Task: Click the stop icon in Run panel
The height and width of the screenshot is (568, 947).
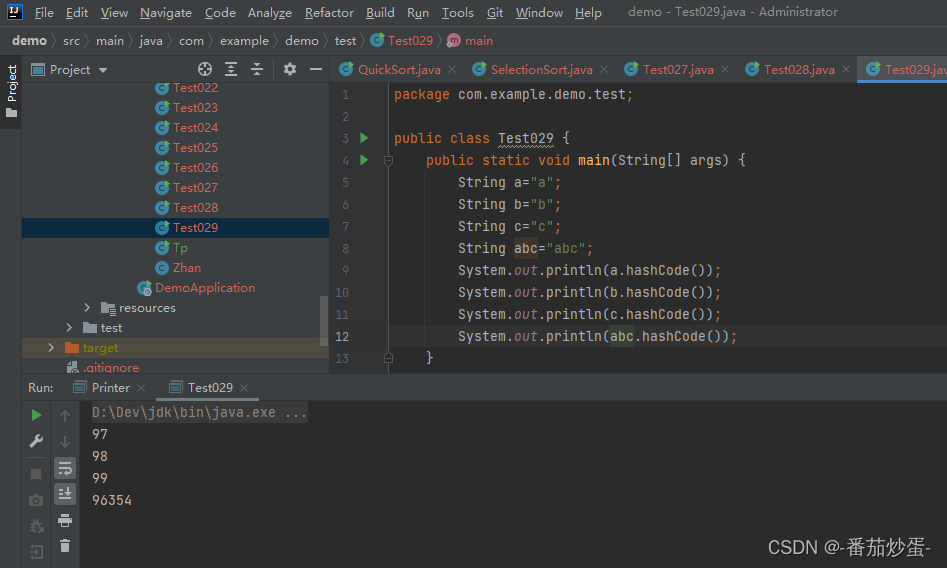Action: 36,474
